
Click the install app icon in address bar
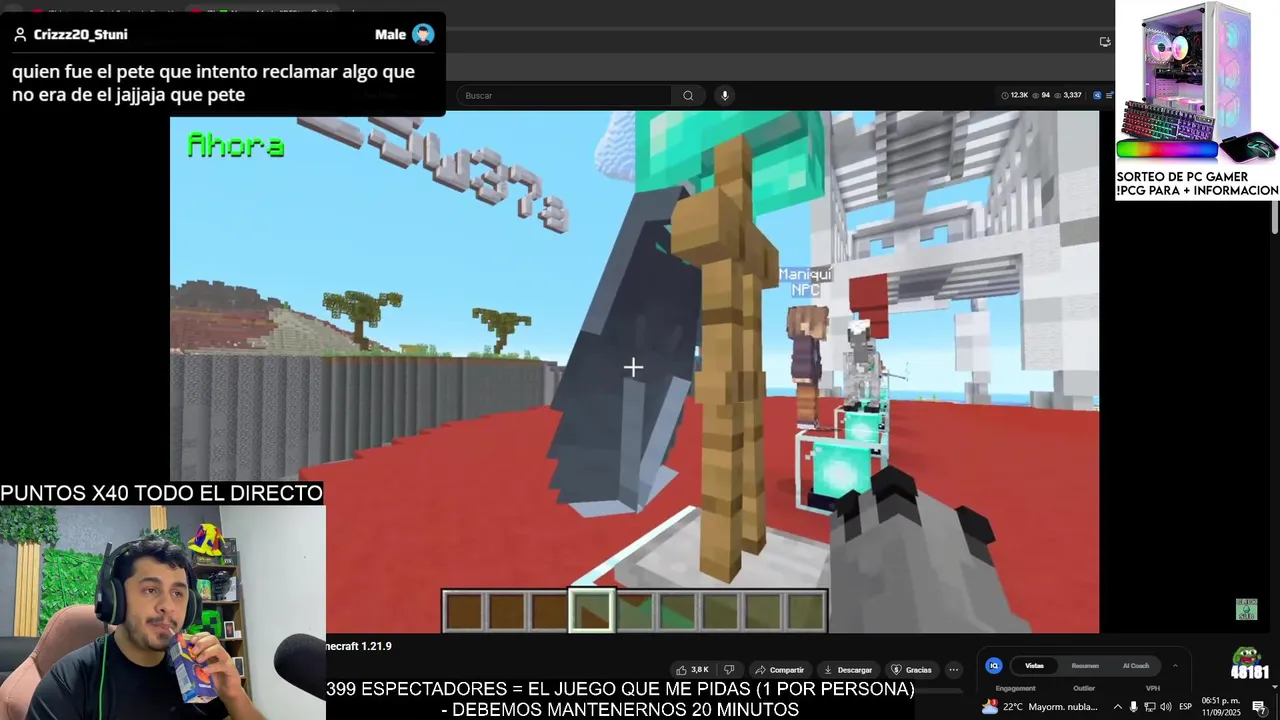[1105, 42]
